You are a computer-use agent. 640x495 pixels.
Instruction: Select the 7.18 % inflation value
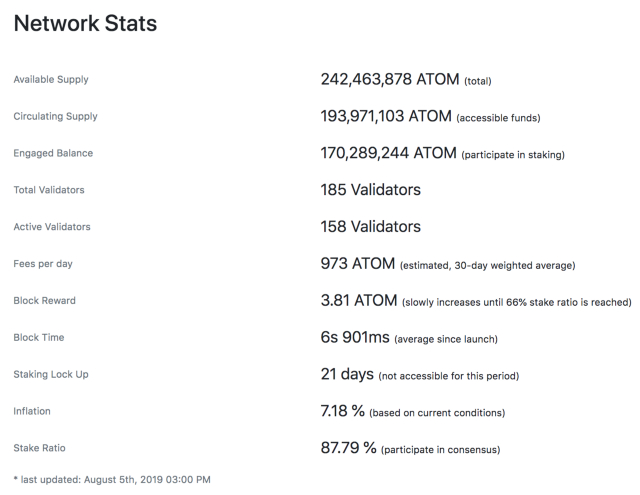point(342,411)
